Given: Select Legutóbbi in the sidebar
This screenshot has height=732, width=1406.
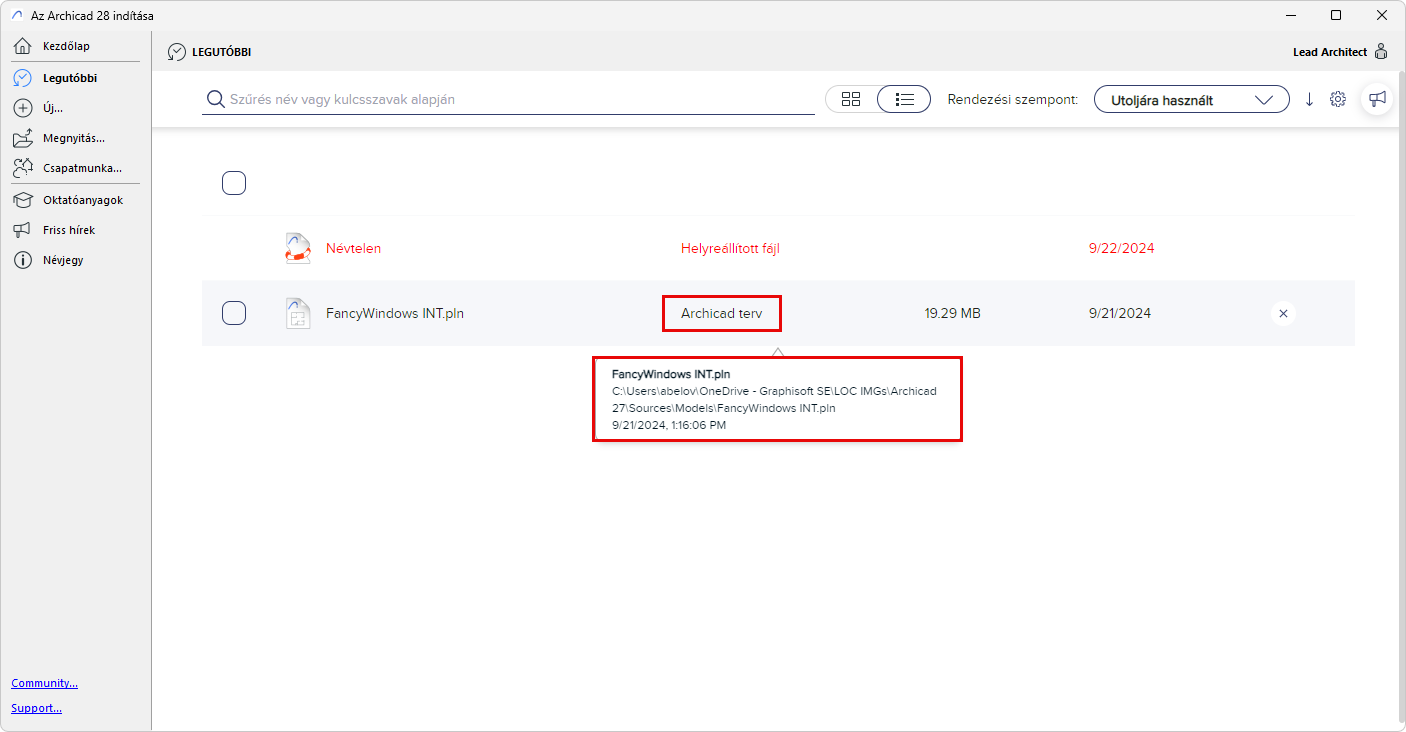Looking at the screenshot, I should [70, 77].
